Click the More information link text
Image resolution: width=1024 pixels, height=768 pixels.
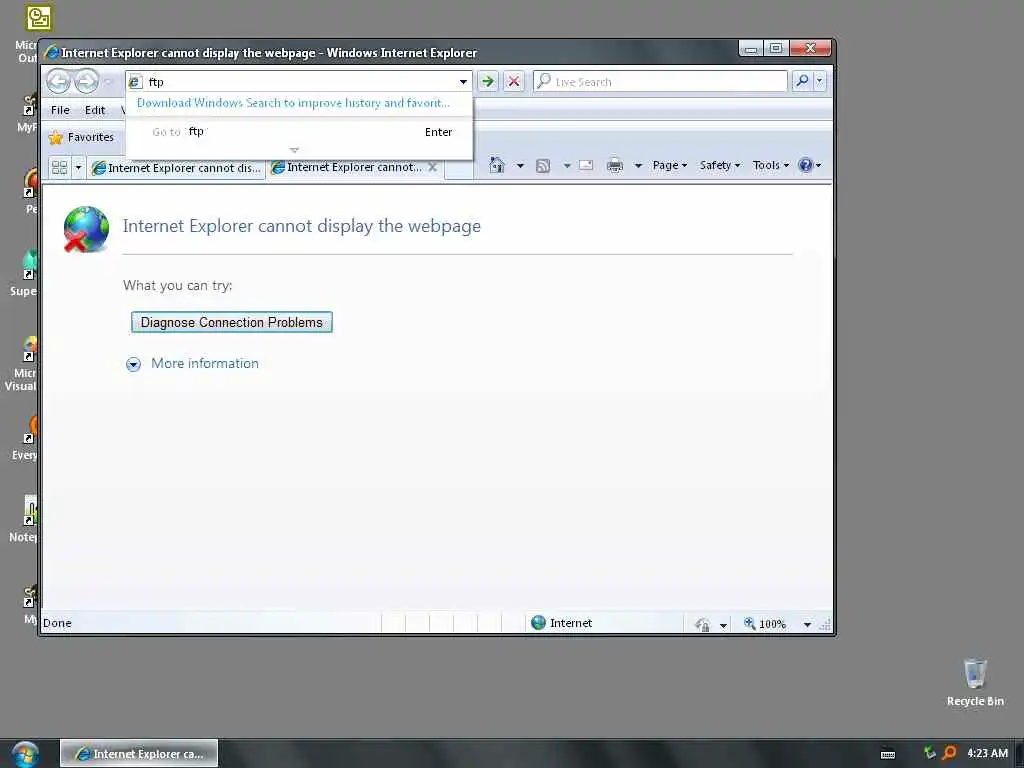tap(205, 363)
